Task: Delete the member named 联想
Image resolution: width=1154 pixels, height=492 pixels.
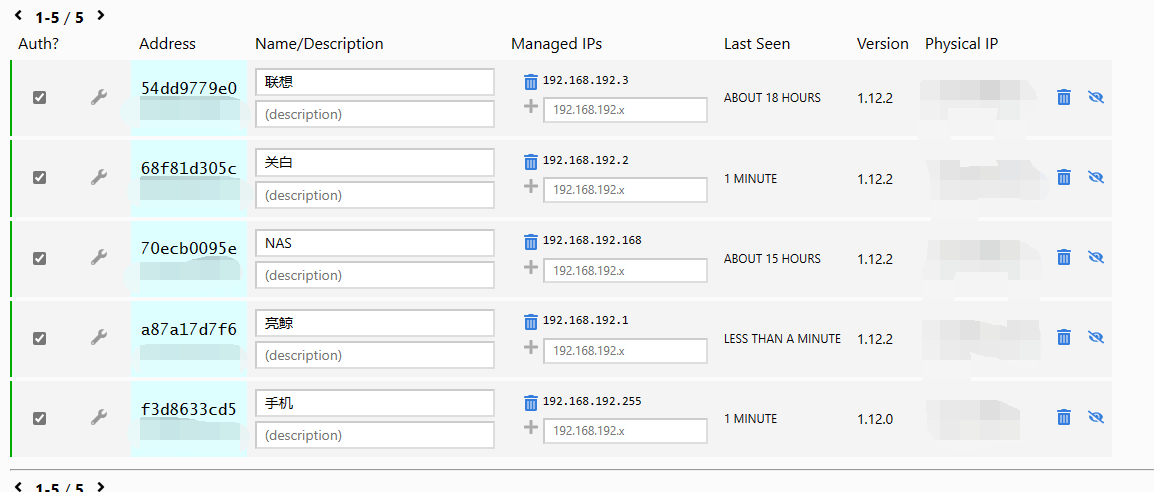Action: pyautogui.click(x=1064, y=97)
